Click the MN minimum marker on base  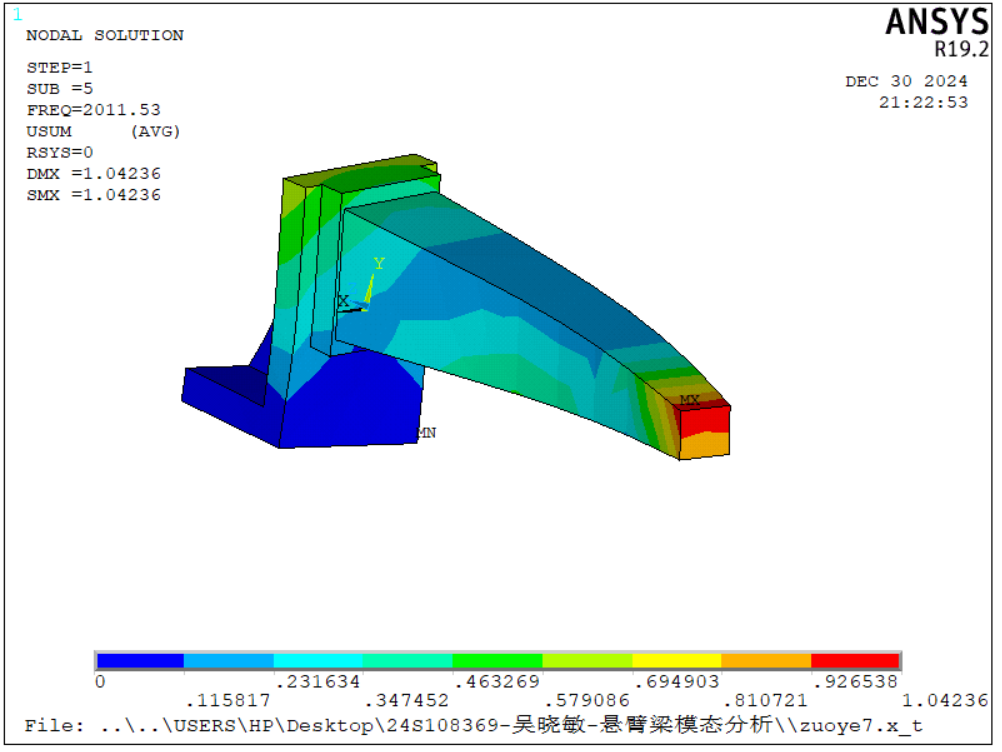point(427,433)
